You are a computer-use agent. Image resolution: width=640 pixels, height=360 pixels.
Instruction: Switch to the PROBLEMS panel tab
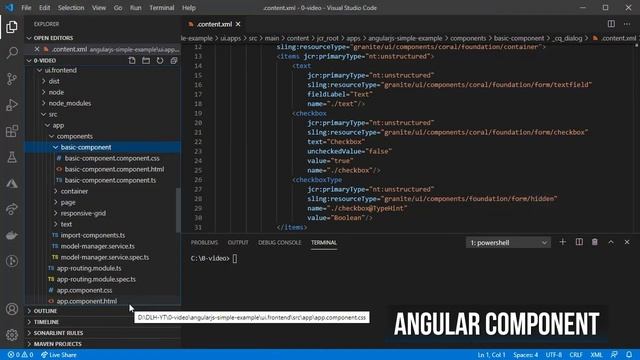[x=204, y=242]
